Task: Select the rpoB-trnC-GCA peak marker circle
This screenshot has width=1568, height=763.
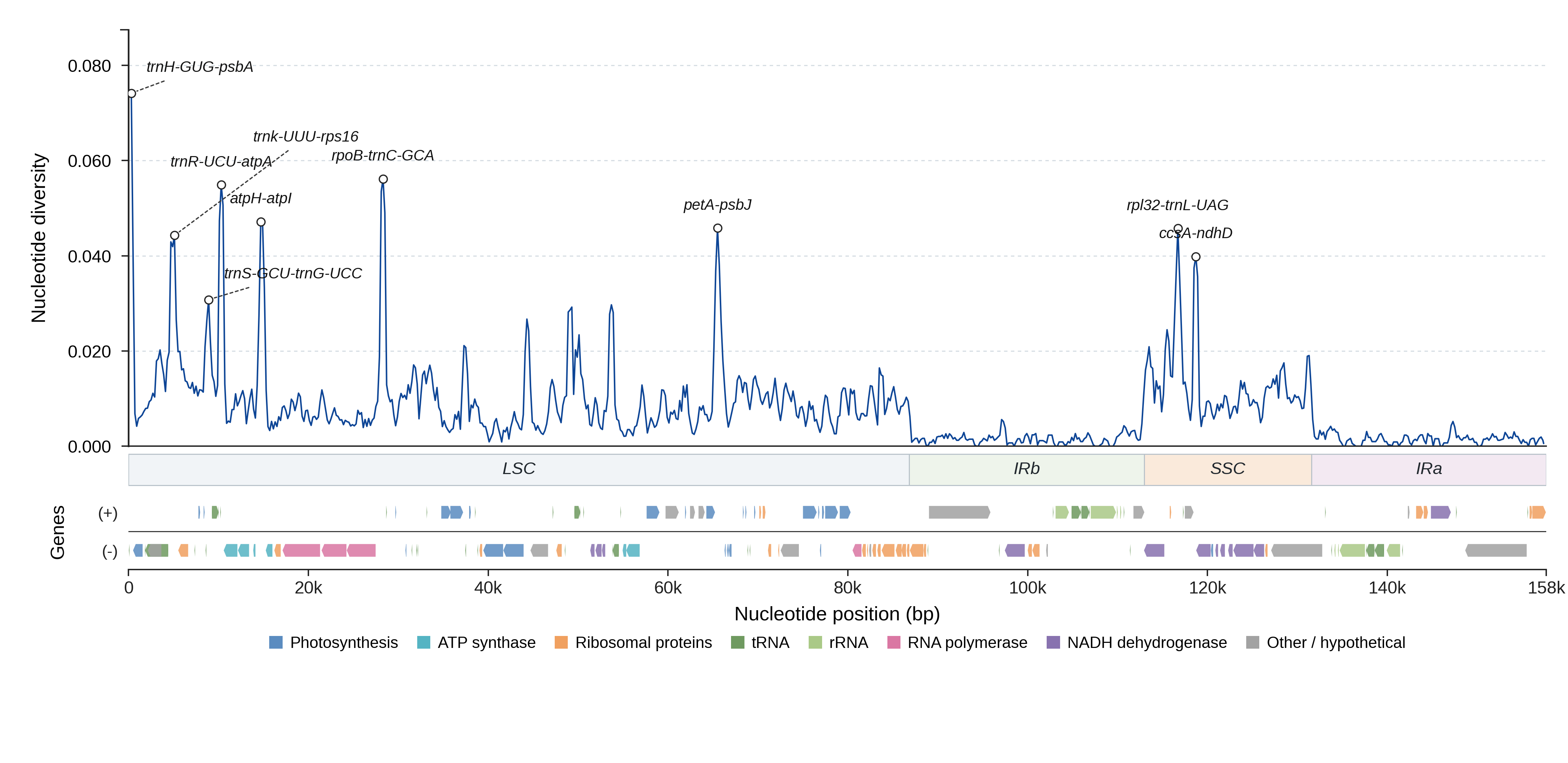Action: click(383, 180)
